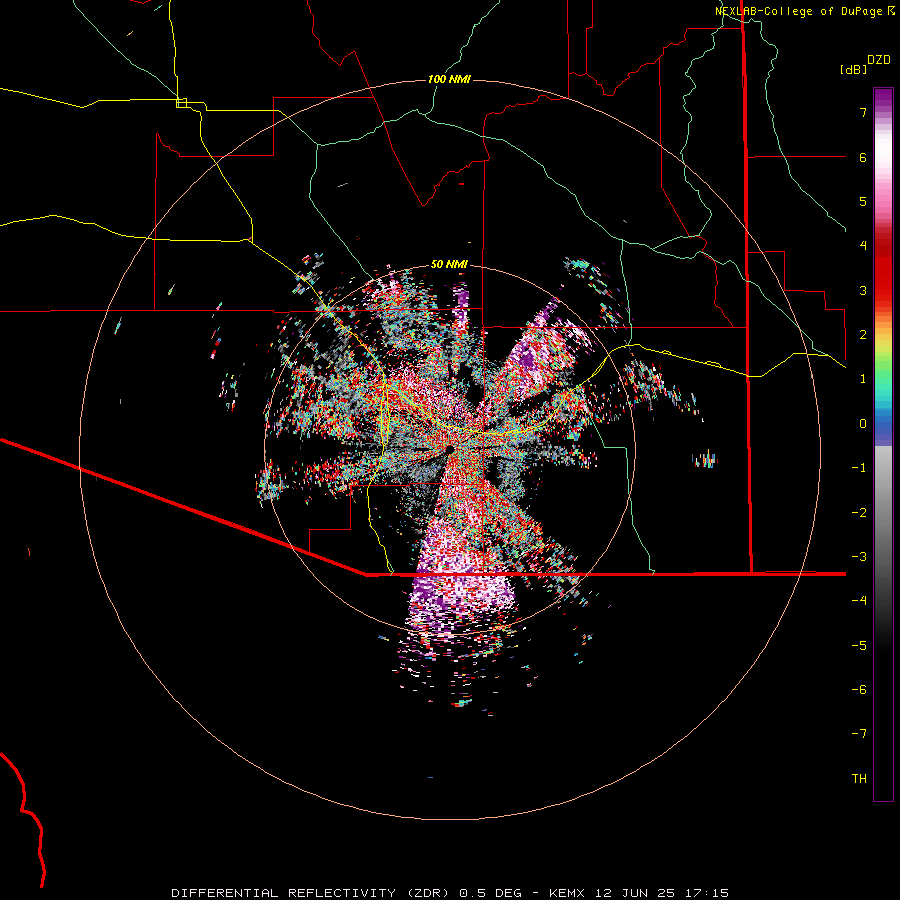Click the TH label on the color scale

tap(859, 779)
